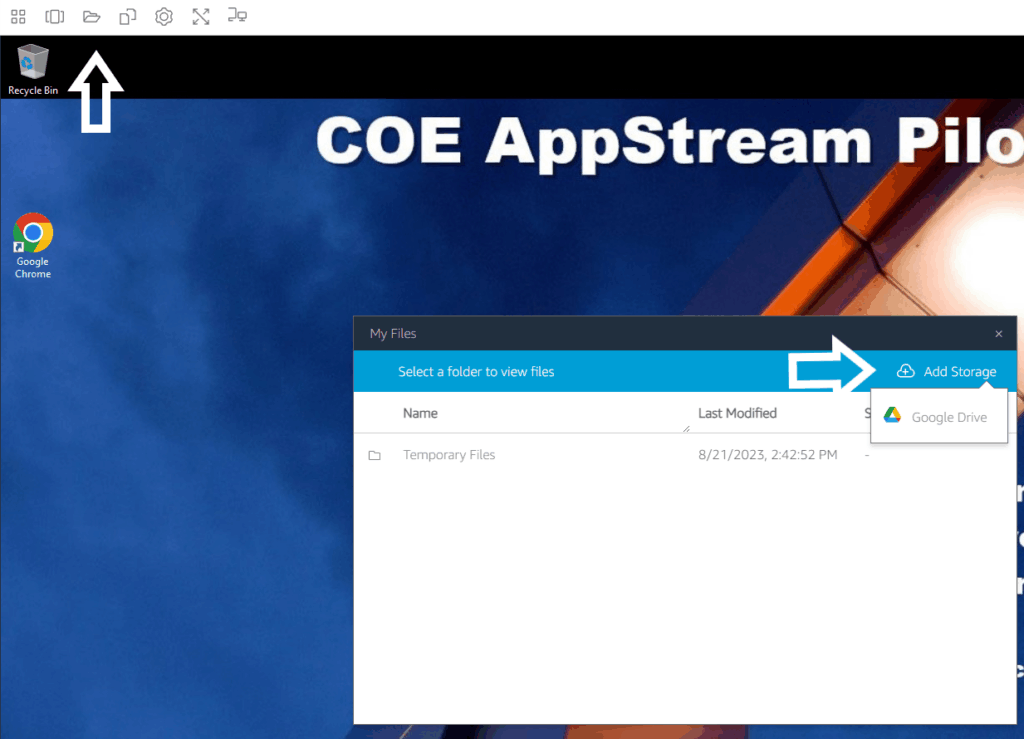Image resolution: width=1024 pixels, height=739 pixels.
Task: Sort by the Last Modified column header
Action: [737, 413]
